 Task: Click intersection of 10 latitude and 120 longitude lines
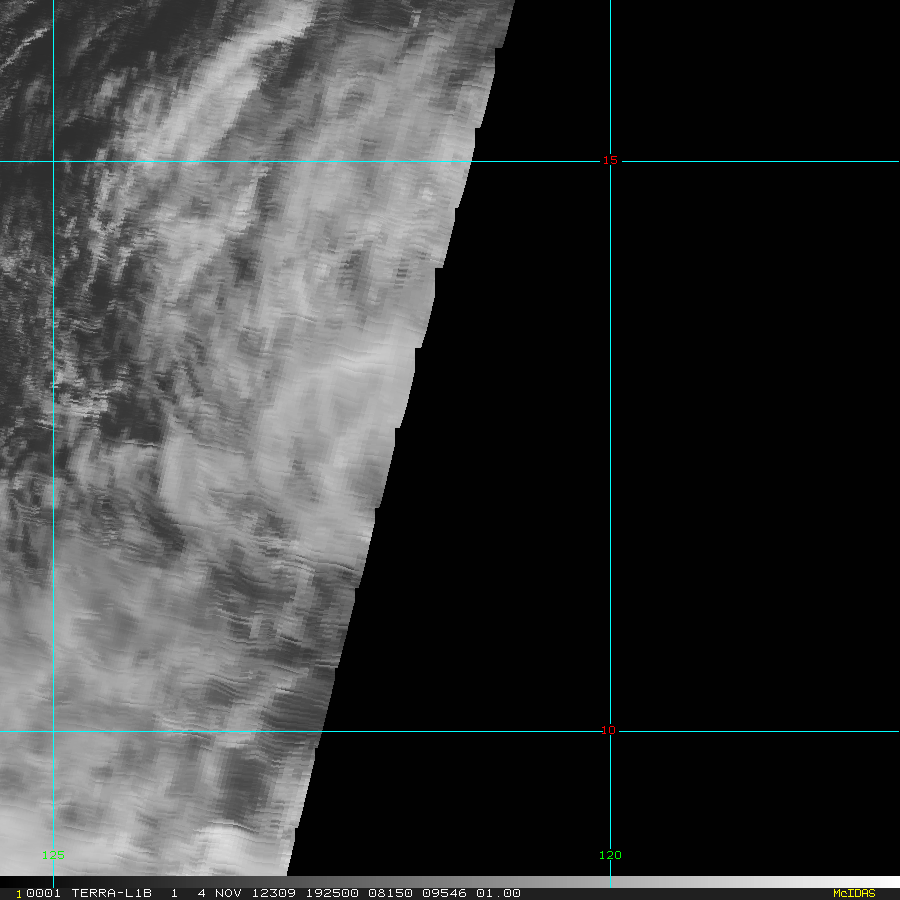tap(610, 731)
